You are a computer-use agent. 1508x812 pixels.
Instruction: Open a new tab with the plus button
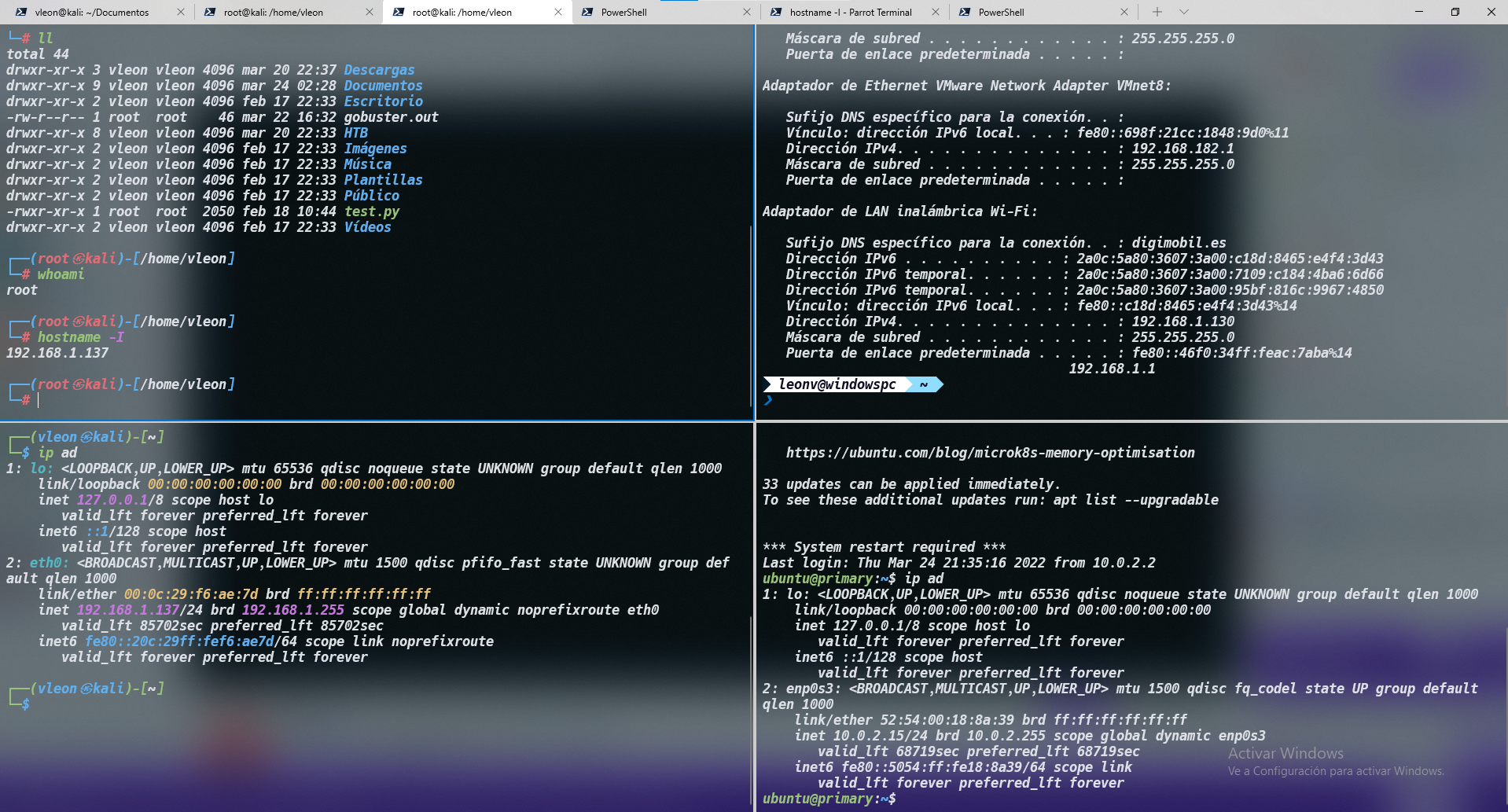(x=1157, y=12)
